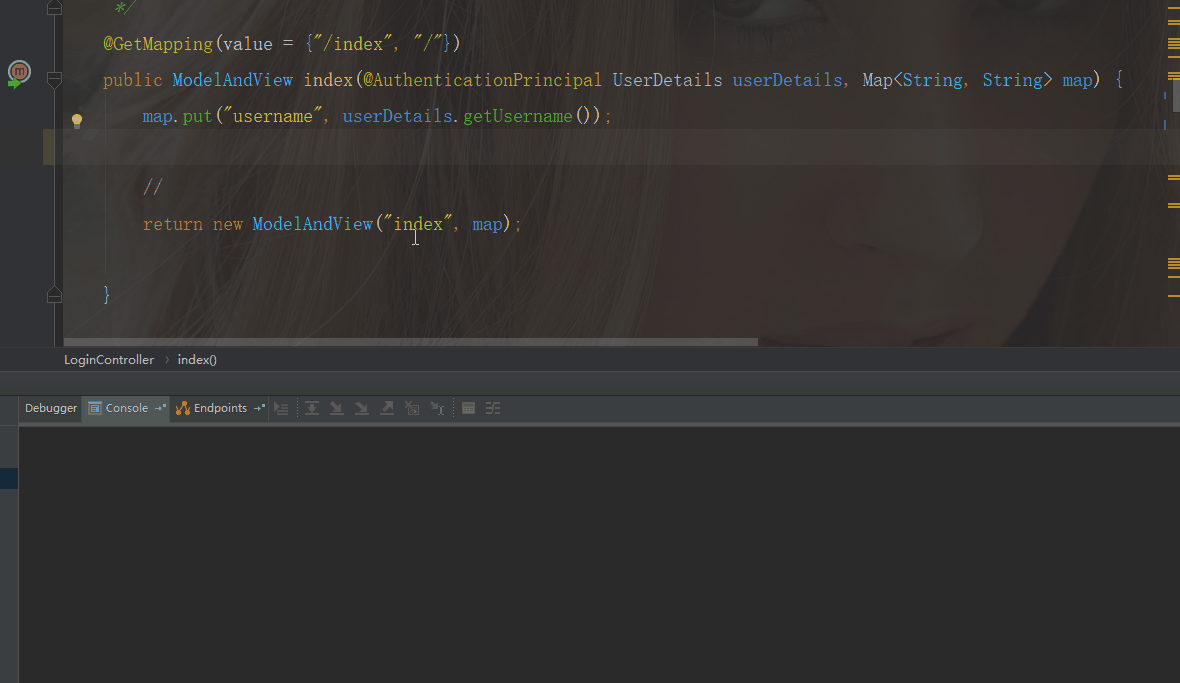The height and width of the screenshot is (683, 1180).
Task: Click the pin icon beside the Endpoints tab
Action: 259,408
